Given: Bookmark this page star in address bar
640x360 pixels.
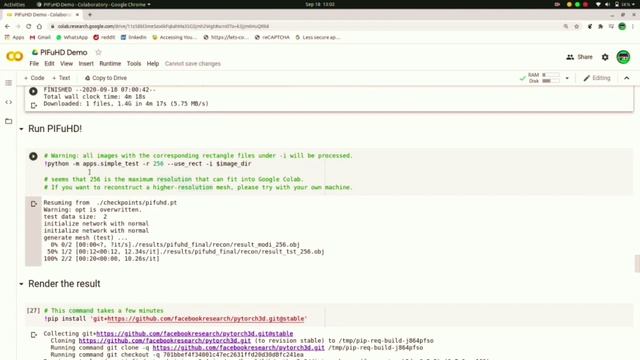Looking at the screenshot, I should 576,26.
